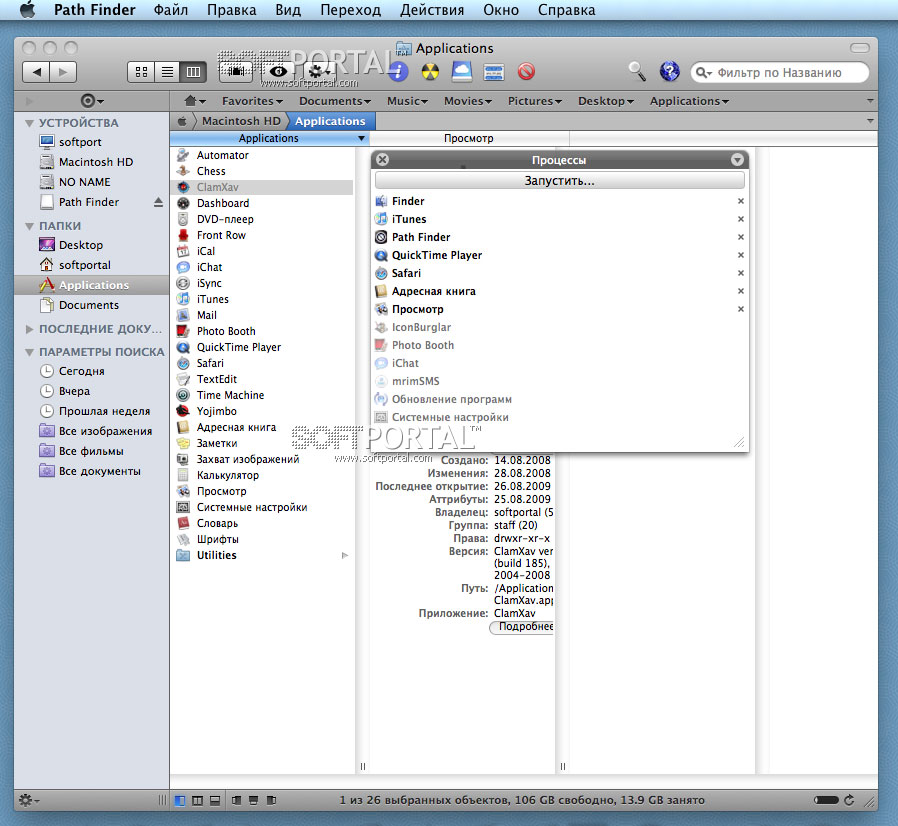Select Time Machine in the Applications list

[x=262, y=395]
